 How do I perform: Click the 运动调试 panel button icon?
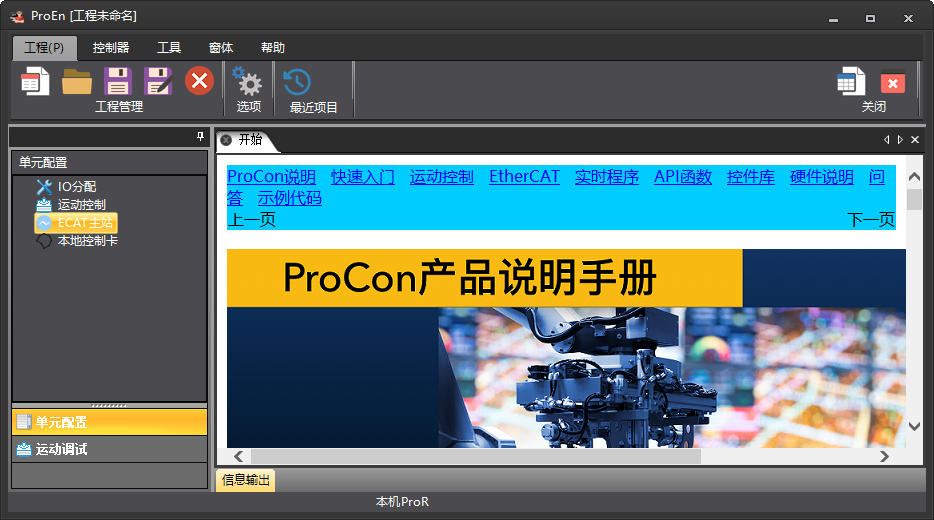tap(24, 449)
